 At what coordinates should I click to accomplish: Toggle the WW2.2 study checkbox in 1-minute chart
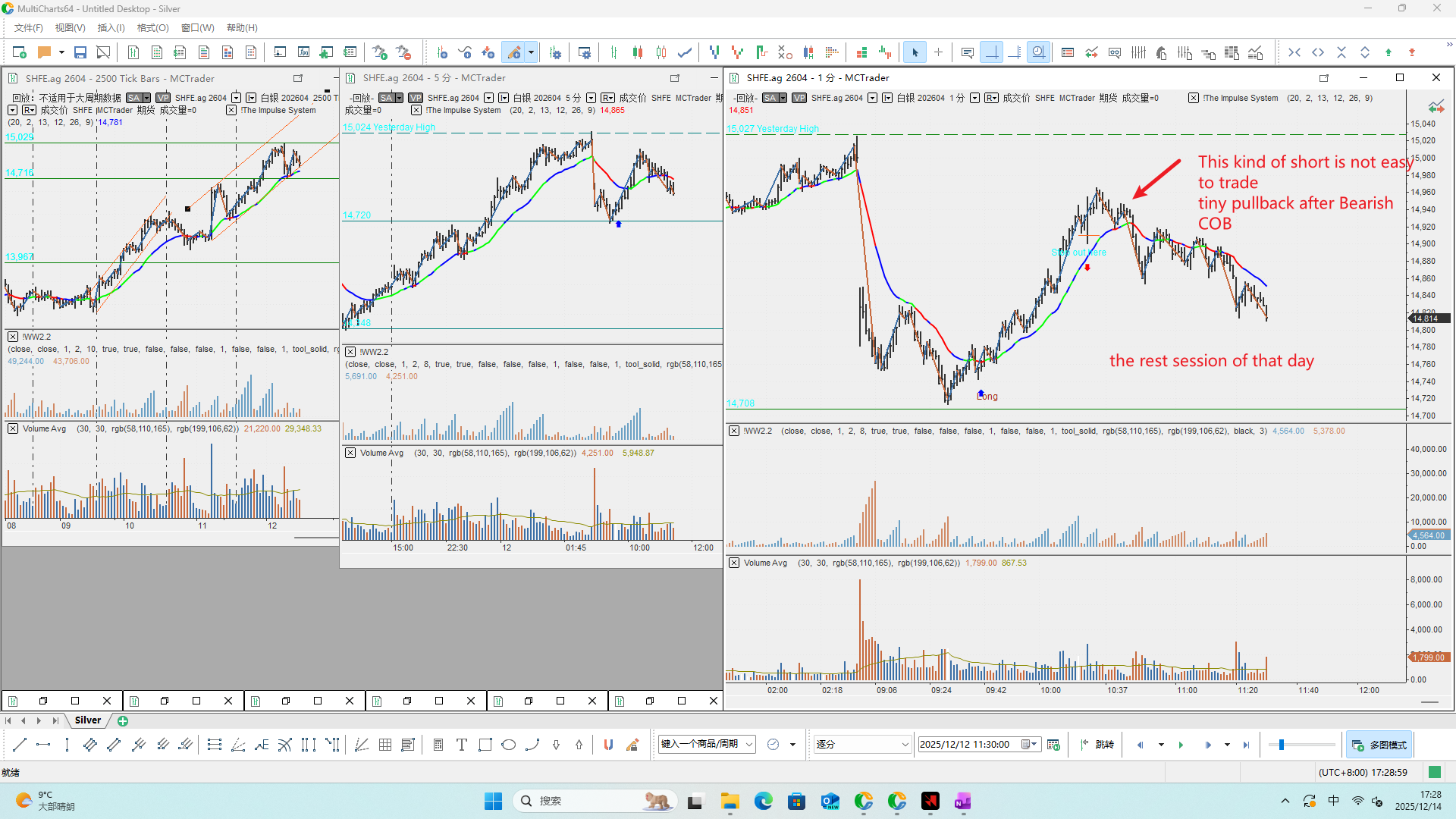point(734,431)
